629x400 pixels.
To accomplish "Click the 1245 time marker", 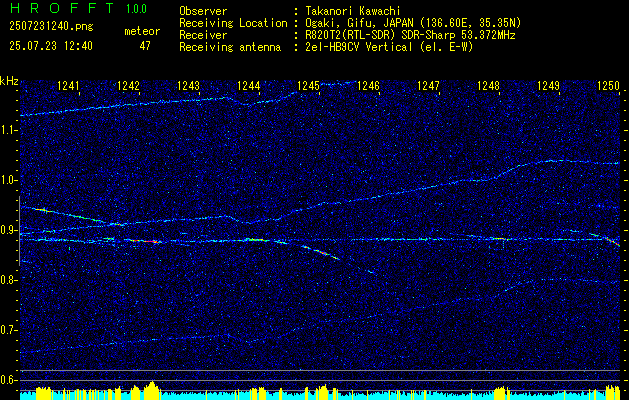I will click(308, 85).
